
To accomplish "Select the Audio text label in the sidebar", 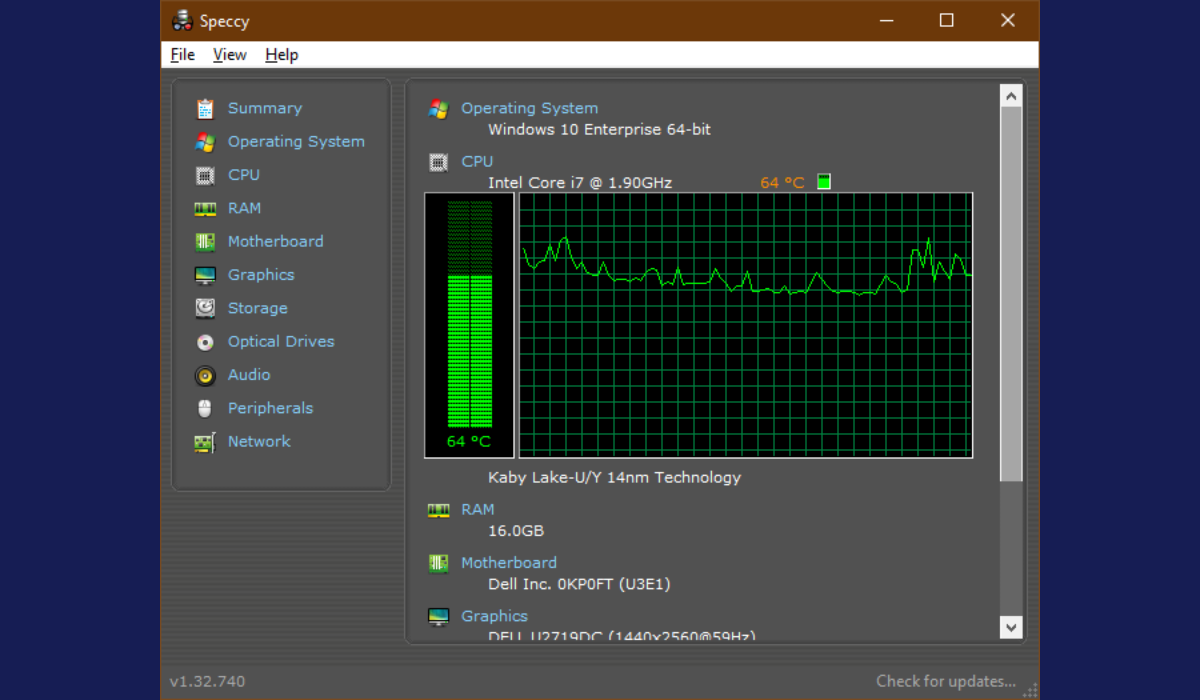I will point(249,375).
